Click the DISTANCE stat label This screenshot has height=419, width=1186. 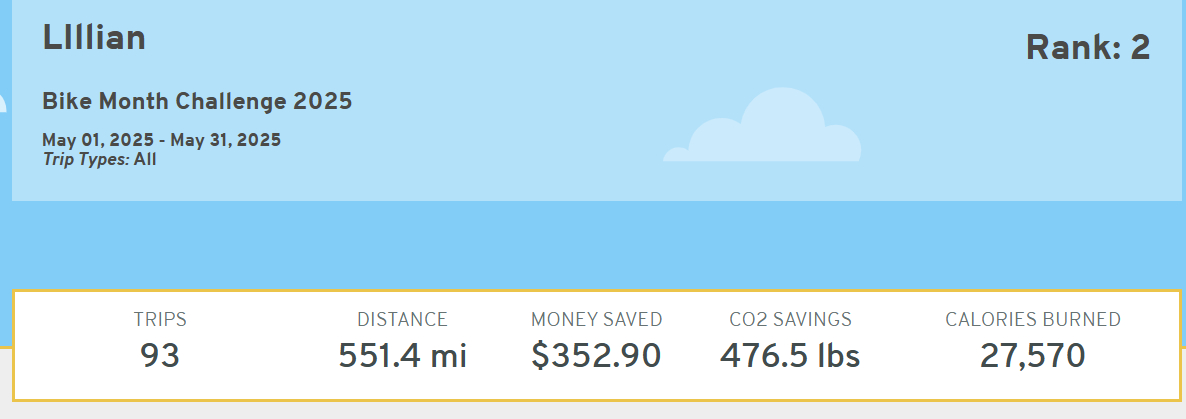click(x=402, y=320)
